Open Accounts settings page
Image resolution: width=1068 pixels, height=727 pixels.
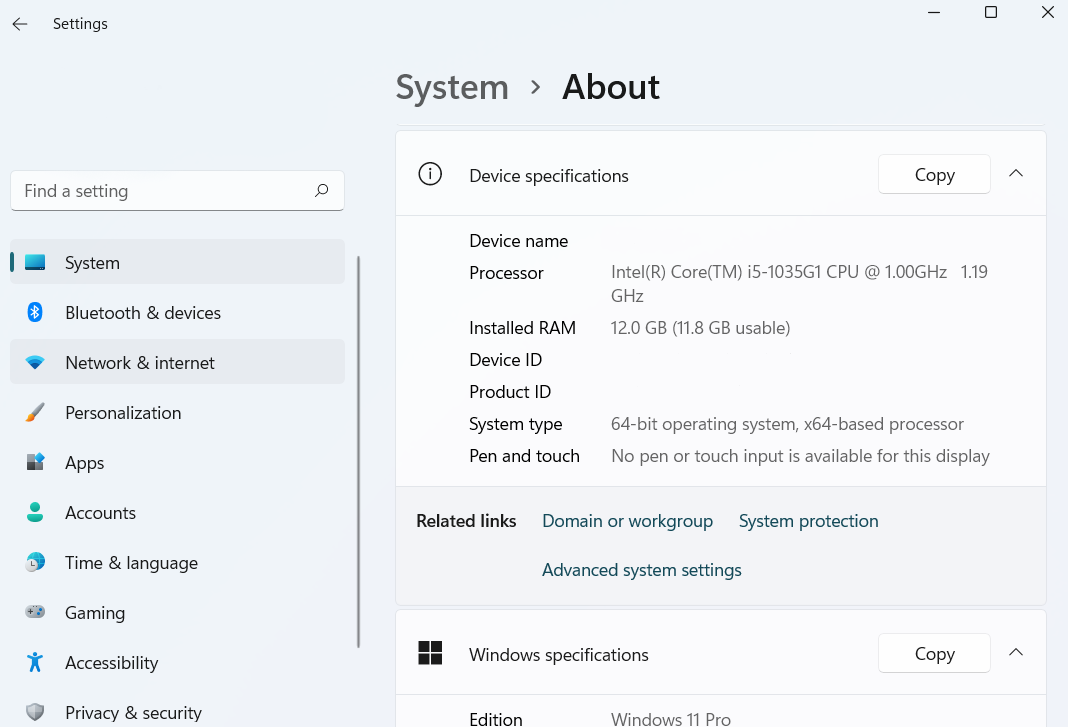tap(178, 512)
